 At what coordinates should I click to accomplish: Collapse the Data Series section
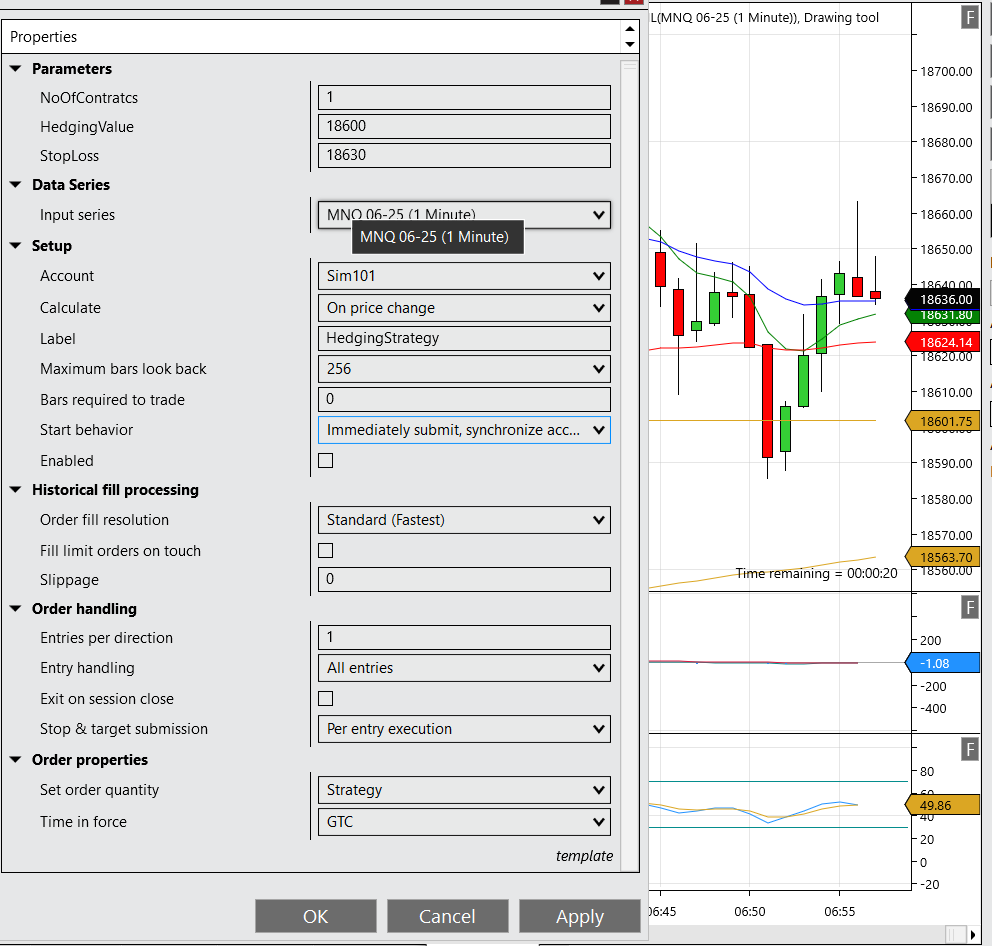click(16, 185)
